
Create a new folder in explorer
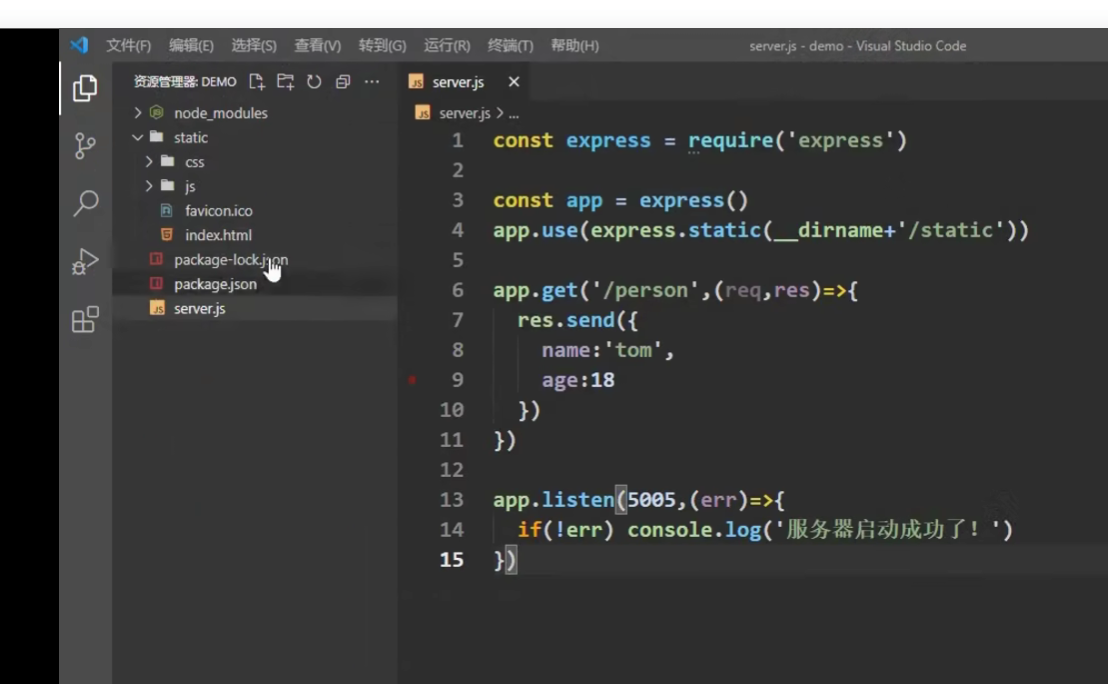(285, 82)
